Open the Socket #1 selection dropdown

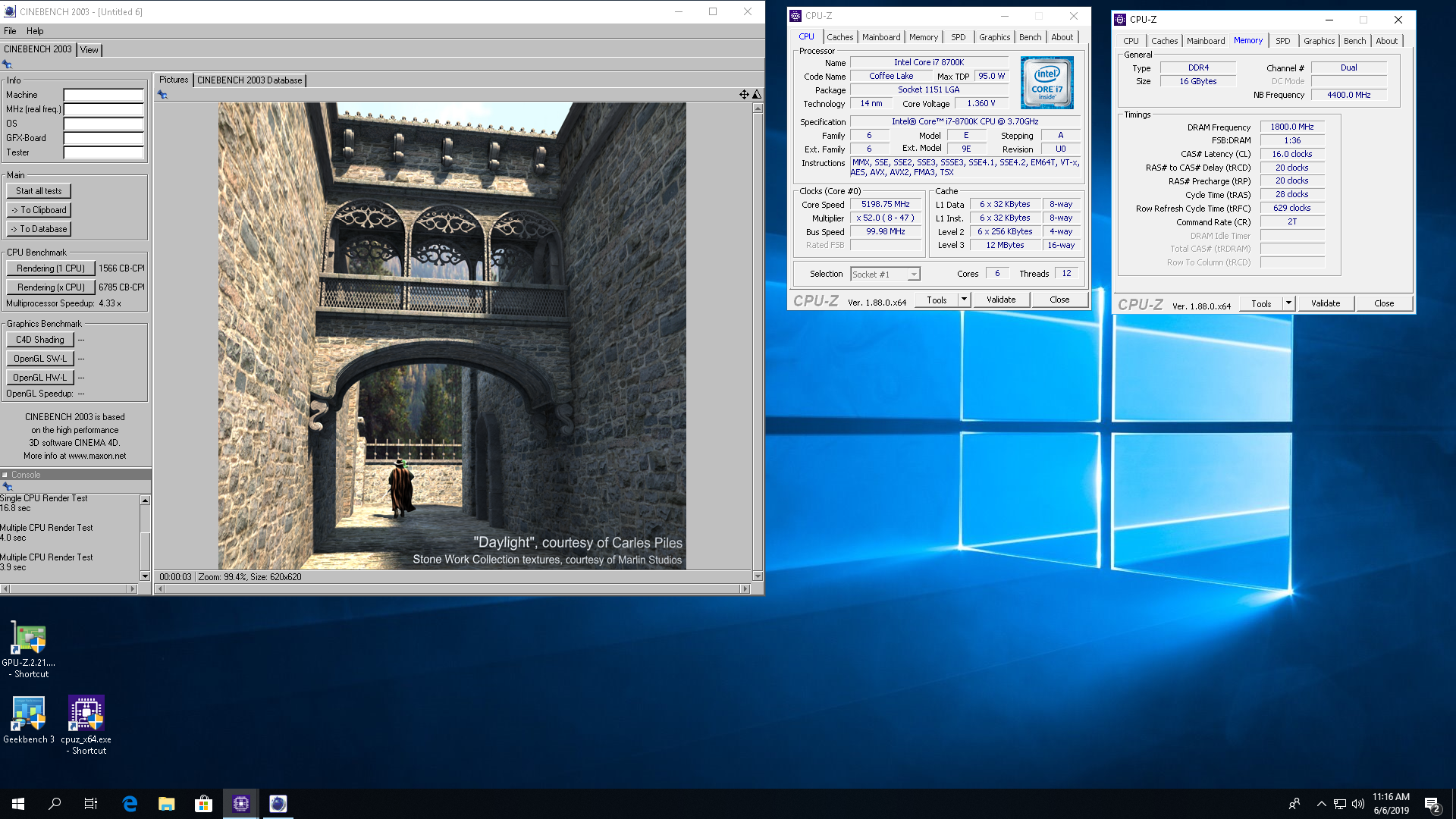pyautogui.click(x=885, y=275)
